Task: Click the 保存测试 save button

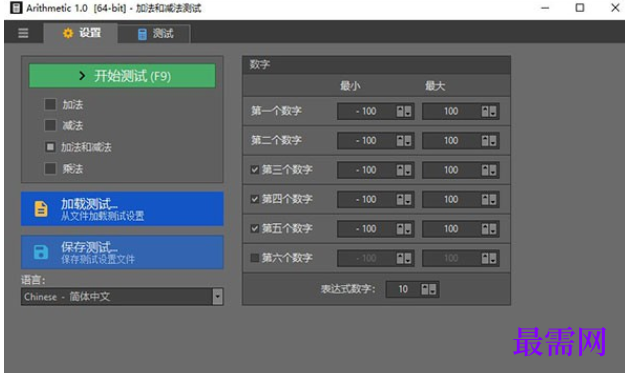Action: point(122,252)
